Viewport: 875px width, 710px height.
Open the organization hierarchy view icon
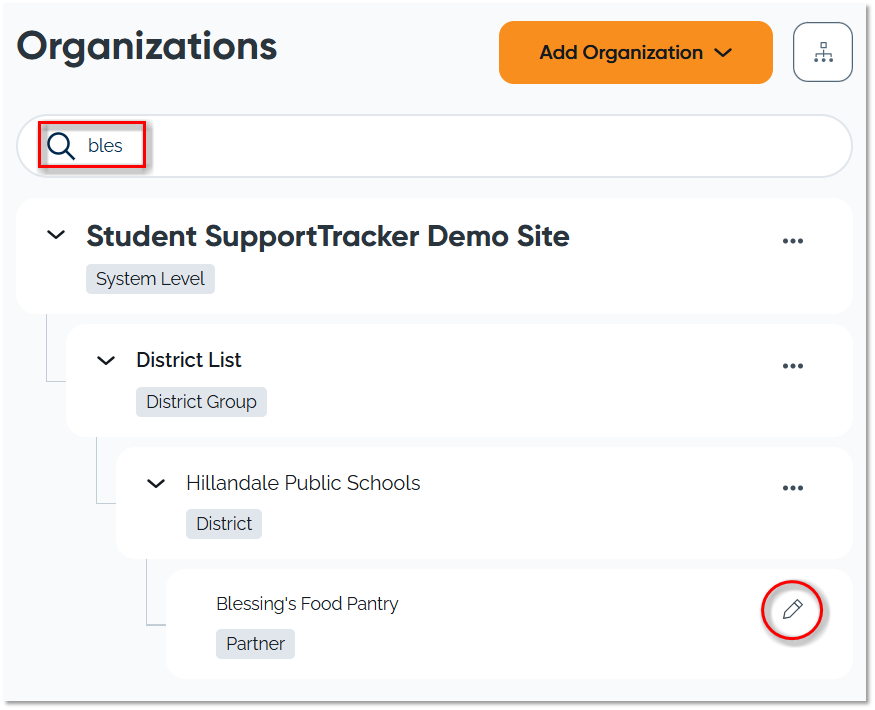(822, 52)
